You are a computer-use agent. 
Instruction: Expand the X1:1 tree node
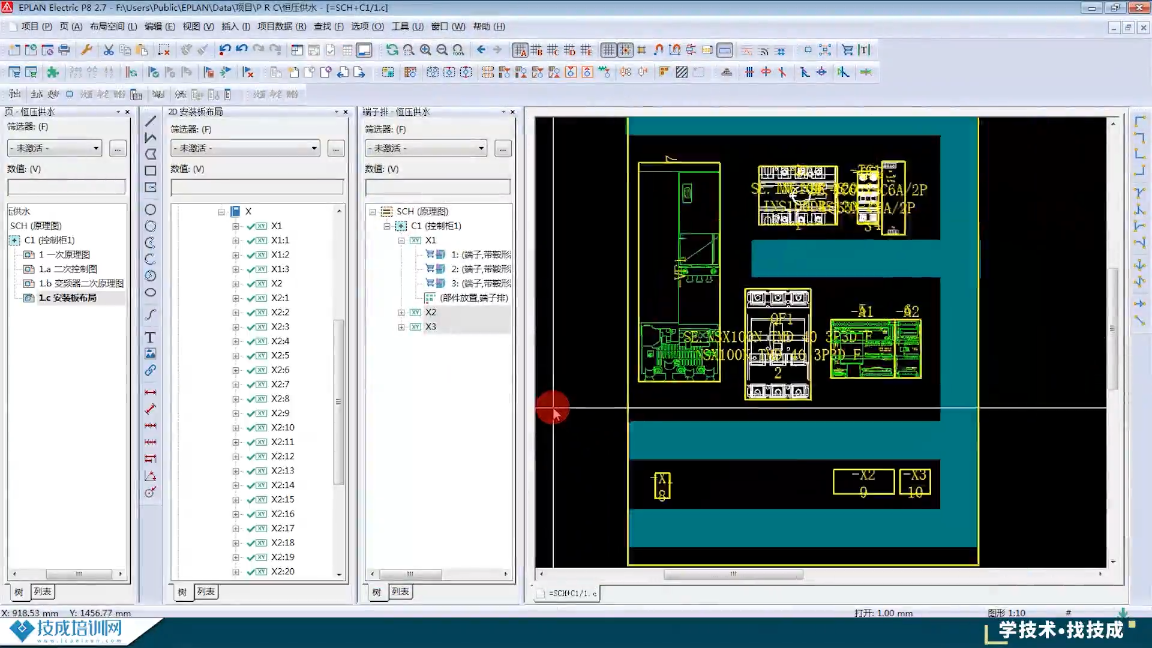coord(236,240)
